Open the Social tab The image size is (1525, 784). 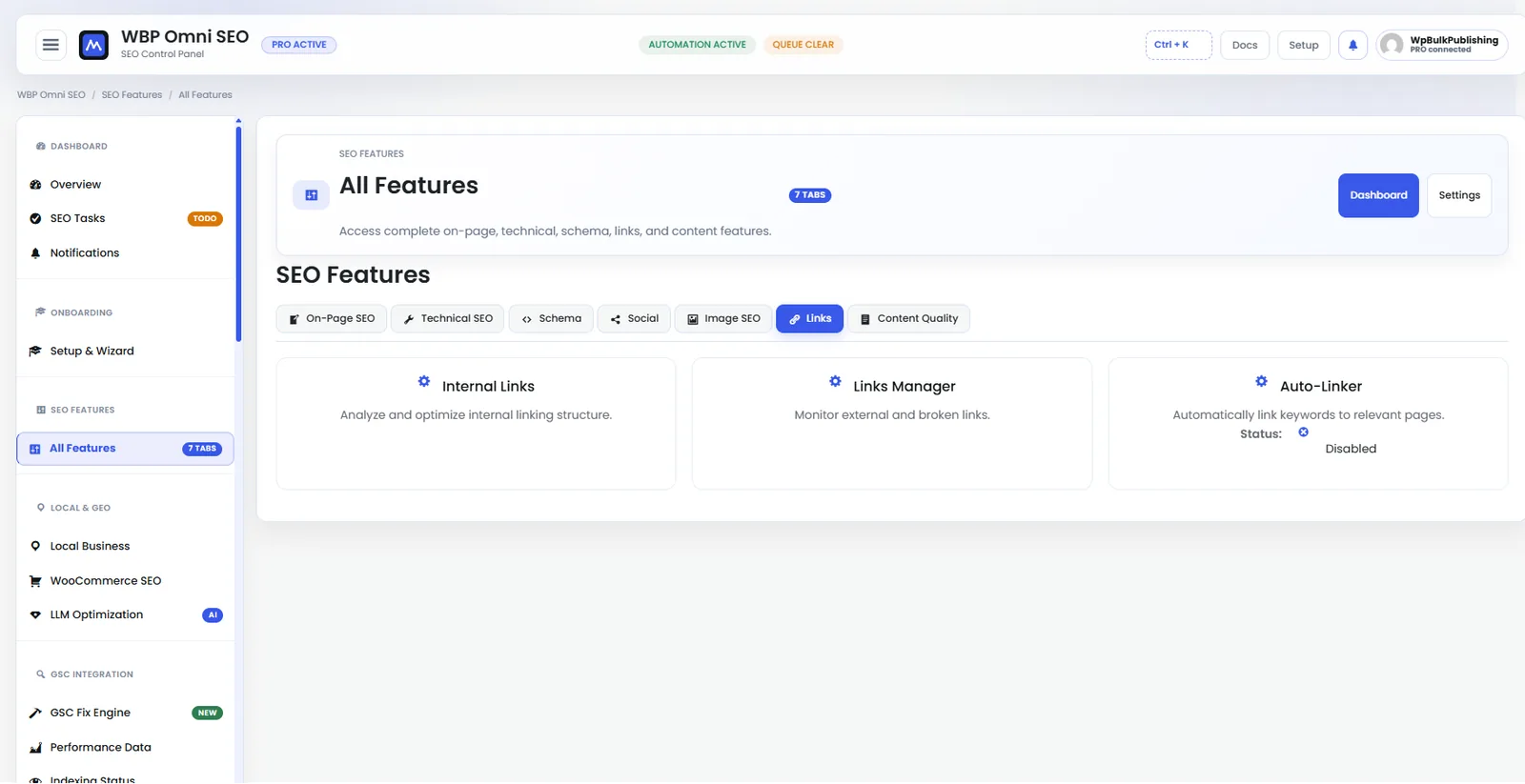[634, 319]
